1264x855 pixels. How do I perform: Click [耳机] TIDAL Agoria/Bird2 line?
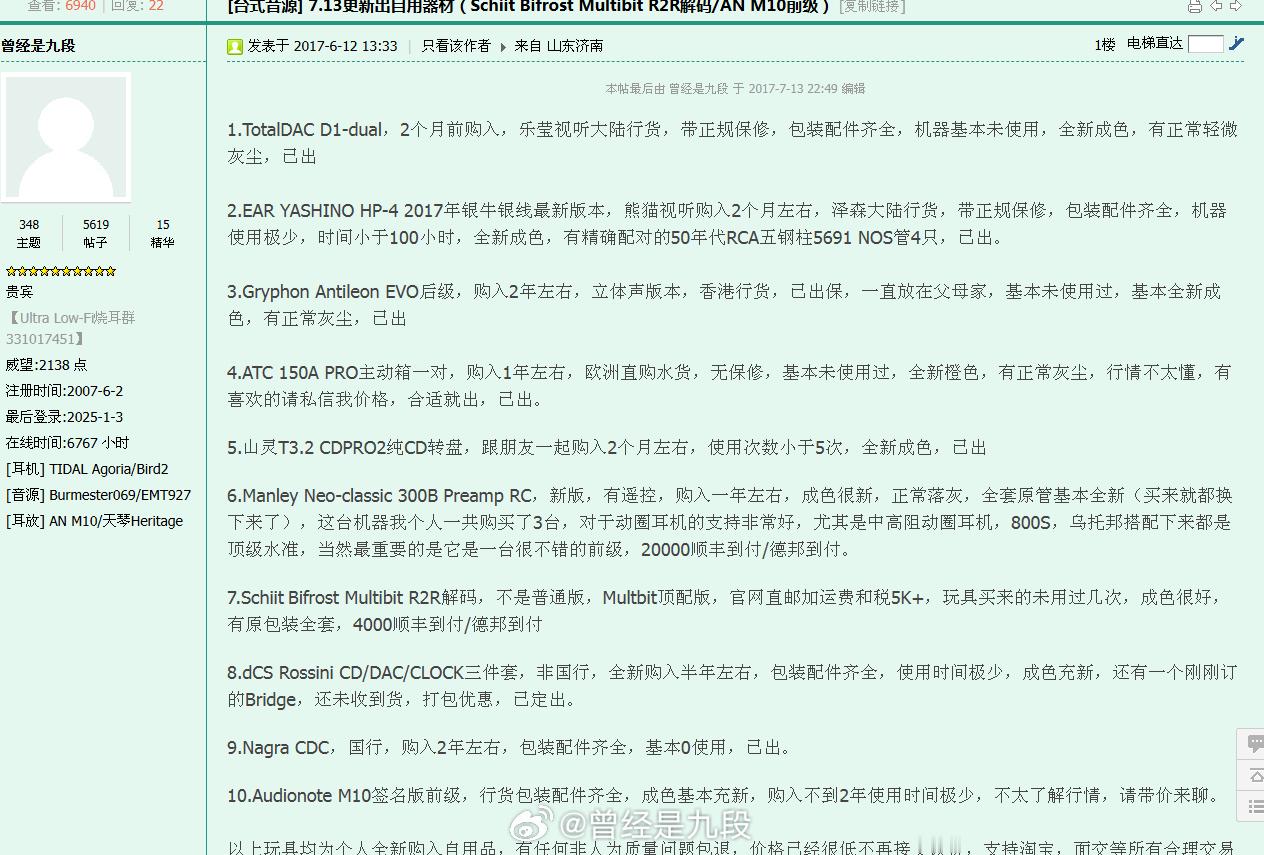(x=87, y=469)
